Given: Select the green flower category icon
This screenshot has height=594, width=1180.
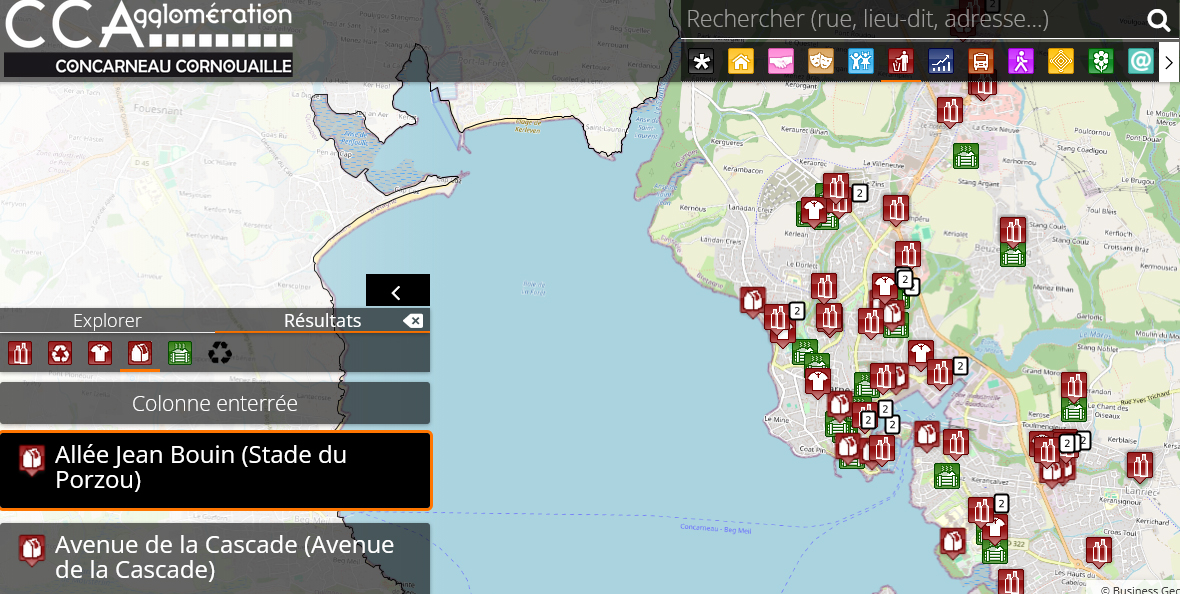Looking at the screenshot, I should tap(1101, 62).
